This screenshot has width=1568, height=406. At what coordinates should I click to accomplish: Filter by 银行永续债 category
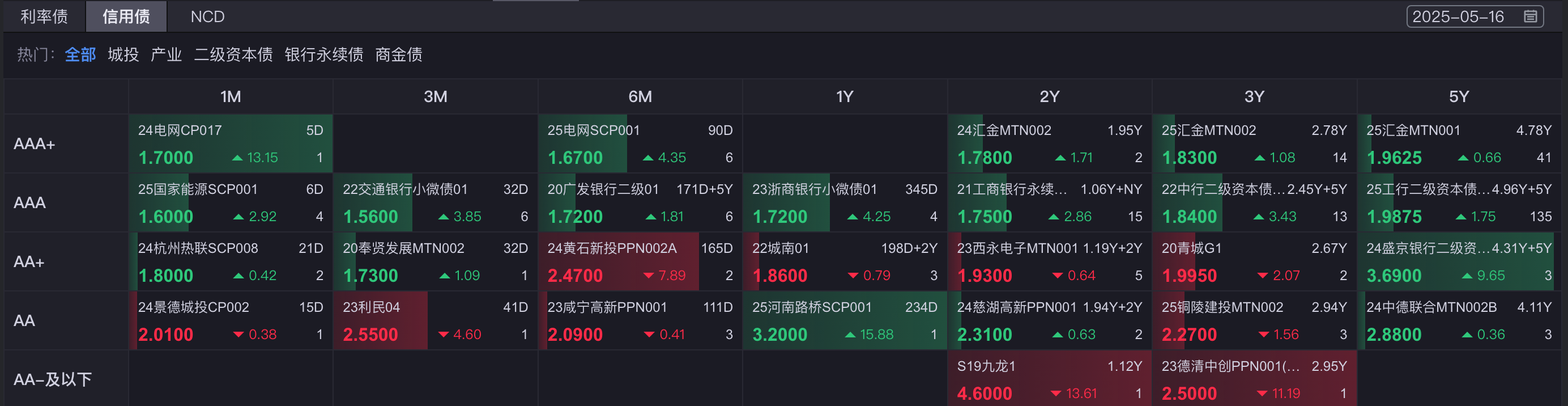324,55
